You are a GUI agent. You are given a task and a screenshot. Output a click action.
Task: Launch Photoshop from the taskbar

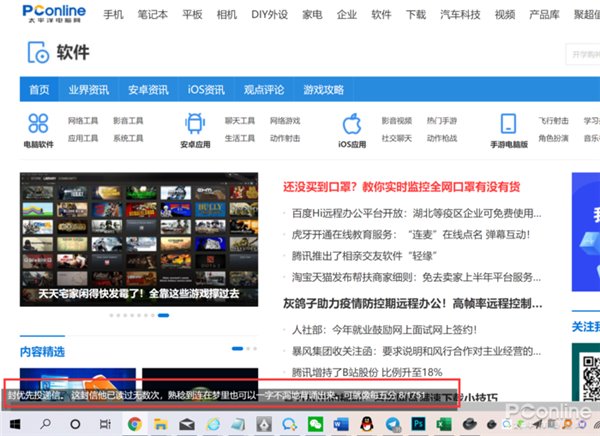pyautogui.click(x=418, y=424)
